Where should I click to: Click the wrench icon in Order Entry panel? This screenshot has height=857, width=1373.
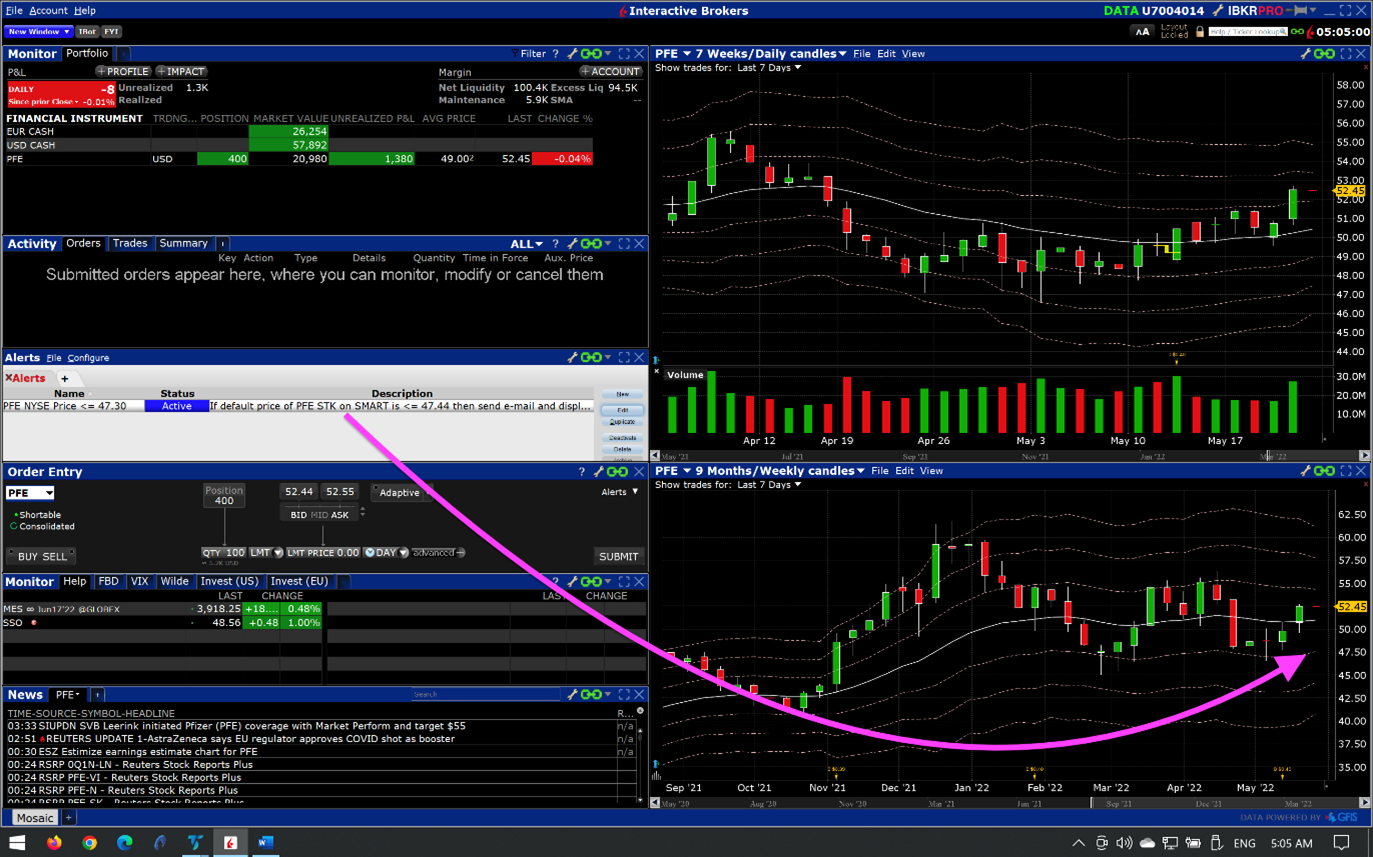[x=599, y=472]
